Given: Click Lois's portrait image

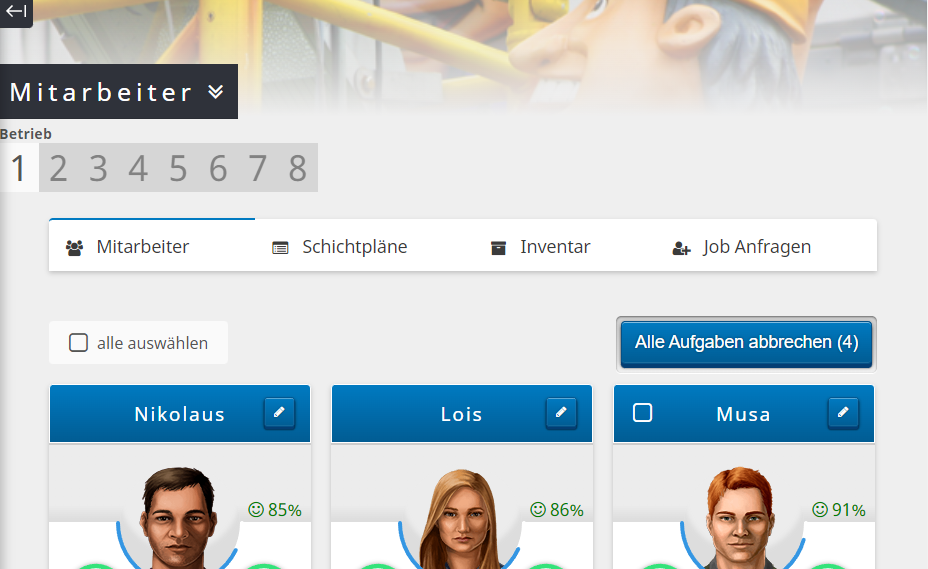Looking at the screenshot, I should pyautogui.click(x=461, y=519).
